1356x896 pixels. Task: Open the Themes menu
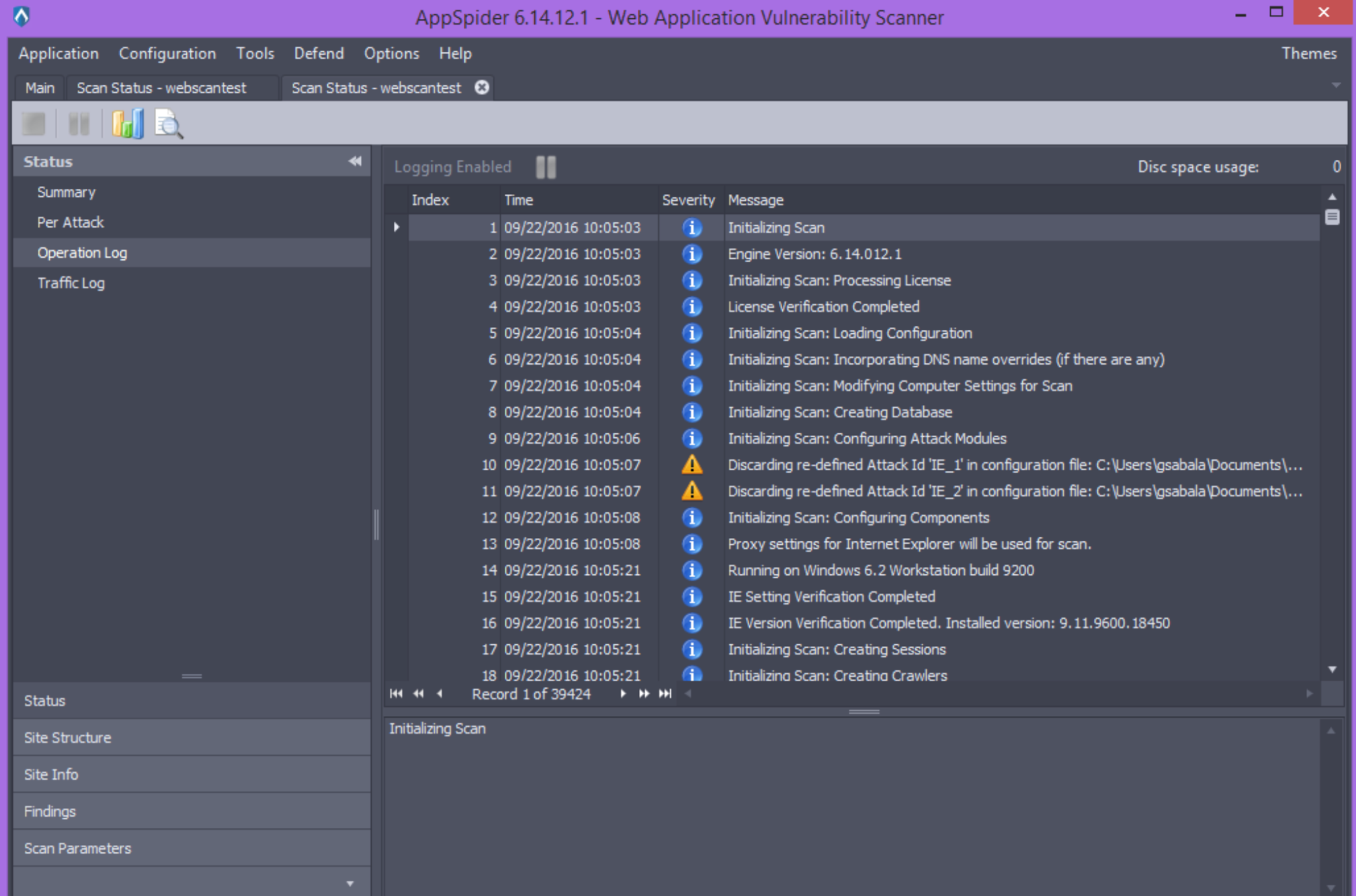point(1308,53)
